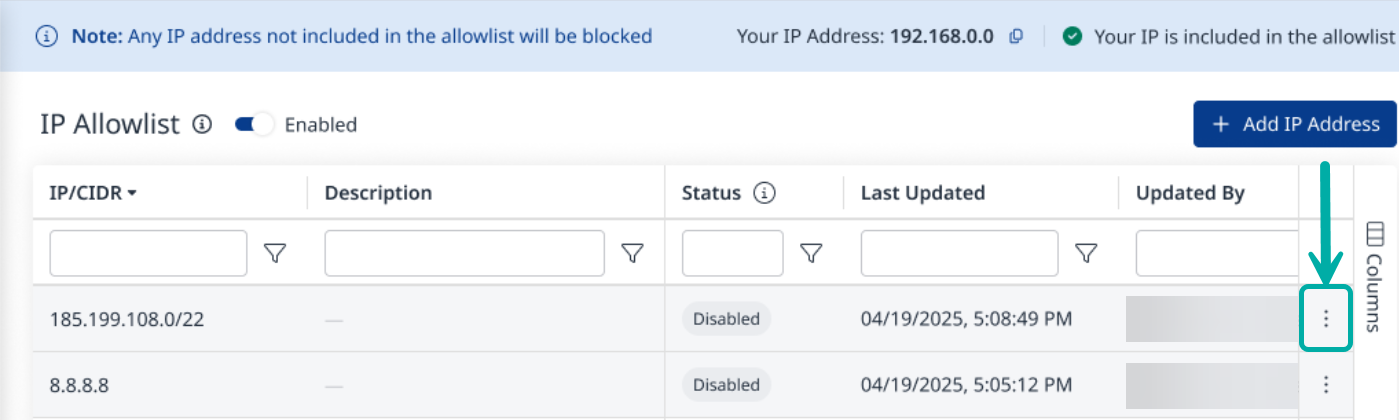Screen dimensions: 1399x420
Task: Open row actions menu for 8.8.8.8
Action: [1326, 384]
